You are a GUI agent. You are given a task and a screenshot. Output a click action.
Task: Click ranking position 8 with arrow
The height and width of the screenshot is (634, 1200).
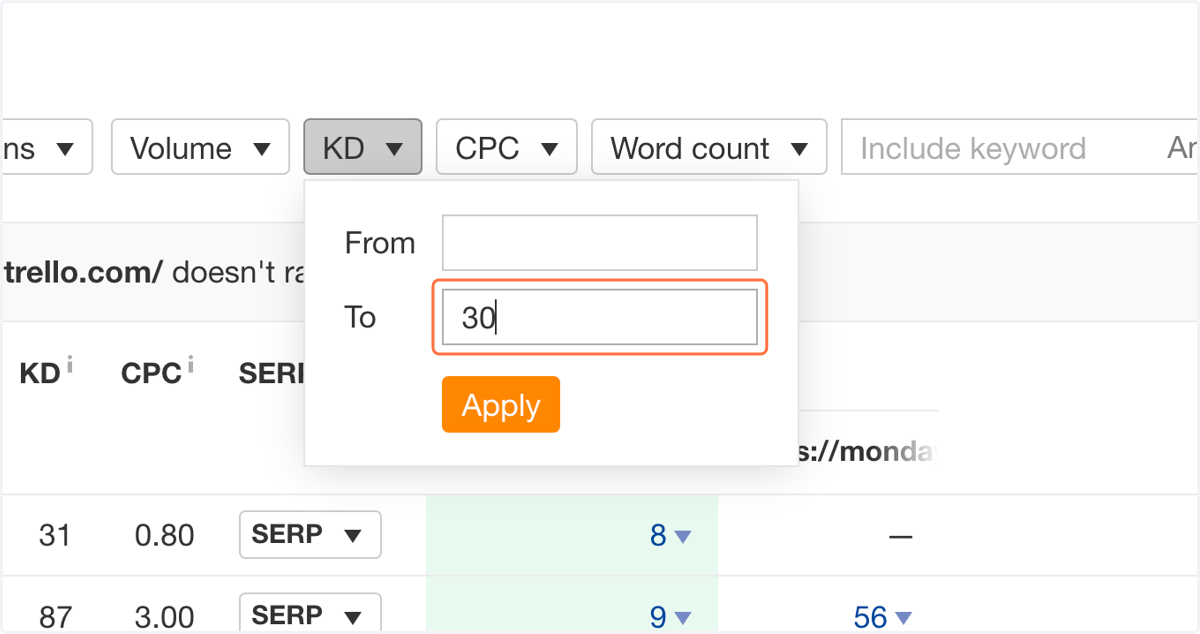pyautogui.click(x=670, y=536)
